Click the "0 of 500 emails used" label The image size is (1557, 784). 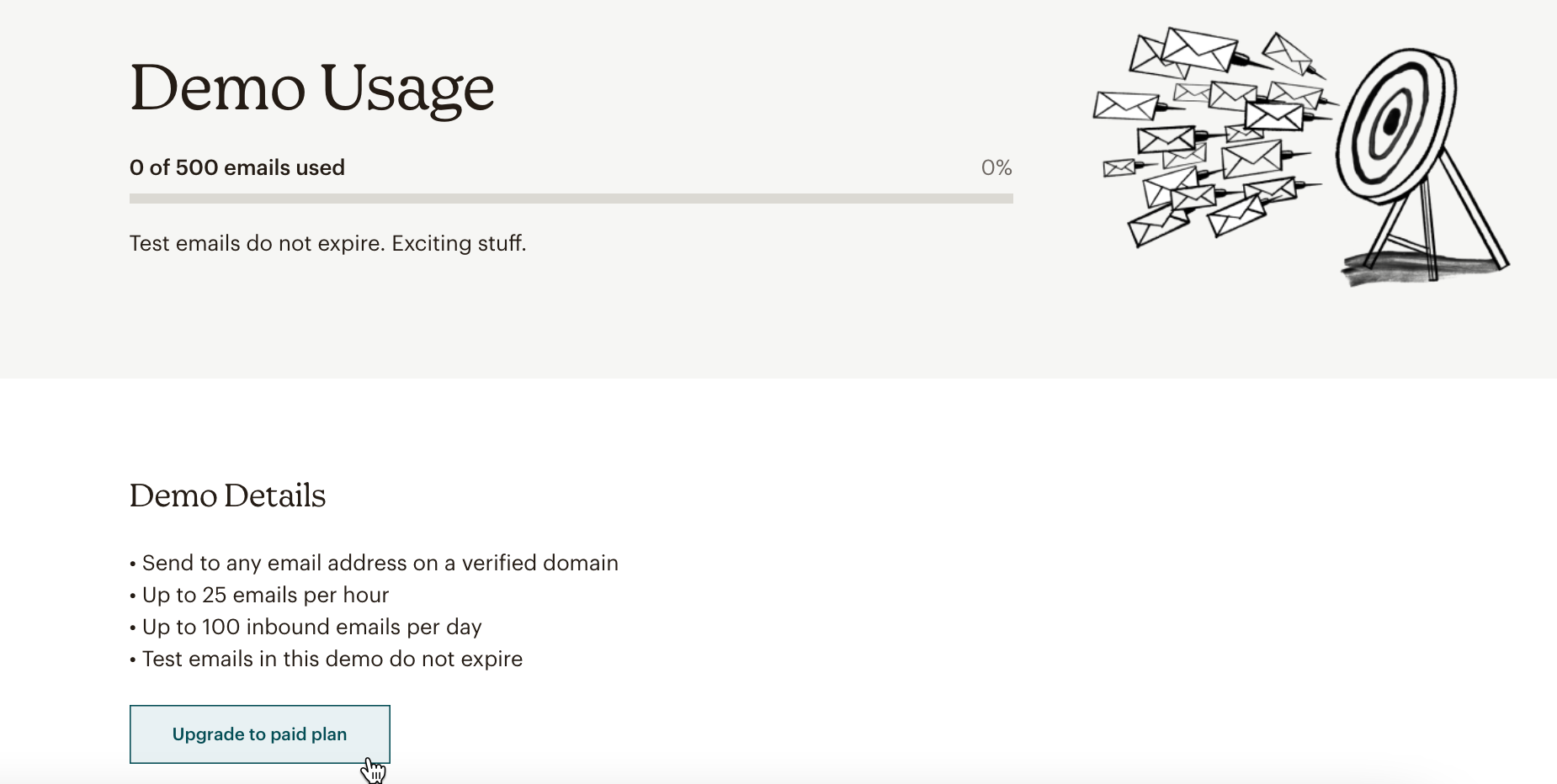click(x=237, y=167)
